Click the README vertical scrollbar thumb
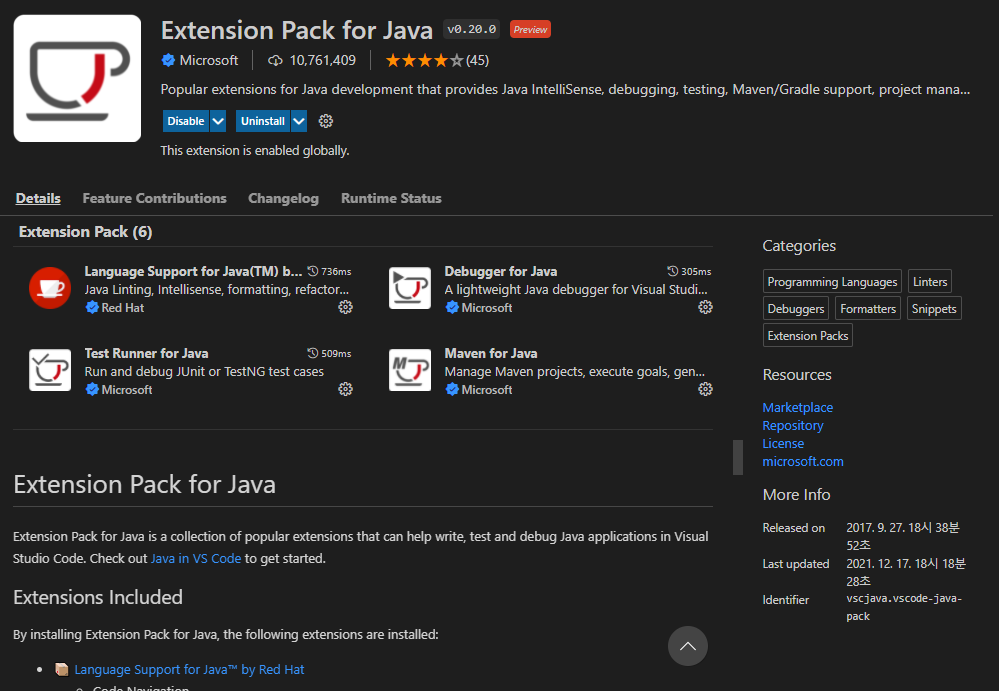The height and width of the screenshot is (691, 999). click(738, 457)
